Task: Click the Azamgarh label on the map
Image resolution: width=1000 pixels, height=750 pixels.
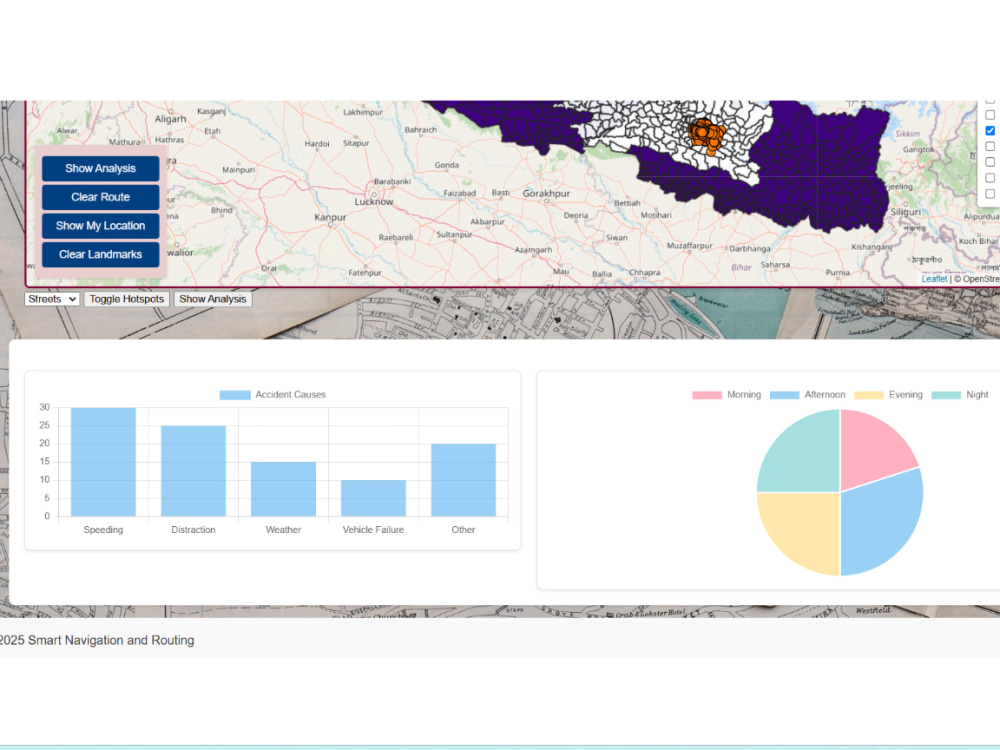Action: [x=533, y=250]
